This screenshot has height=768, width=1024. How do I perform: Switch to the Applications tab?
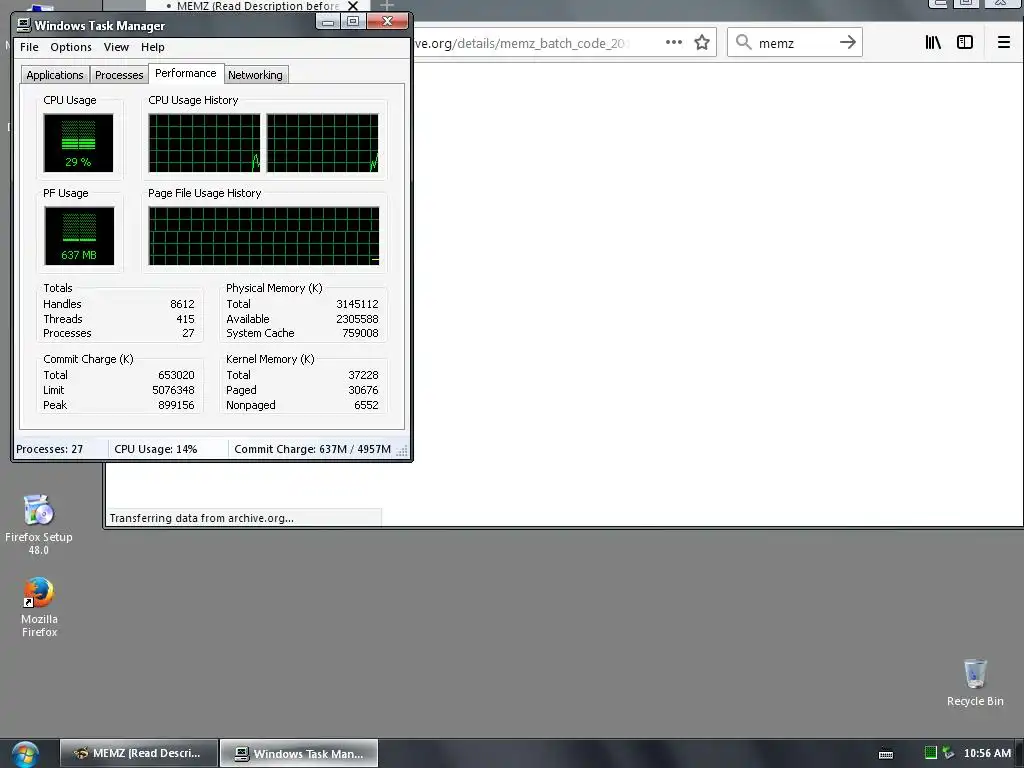(x=55, y=74)
